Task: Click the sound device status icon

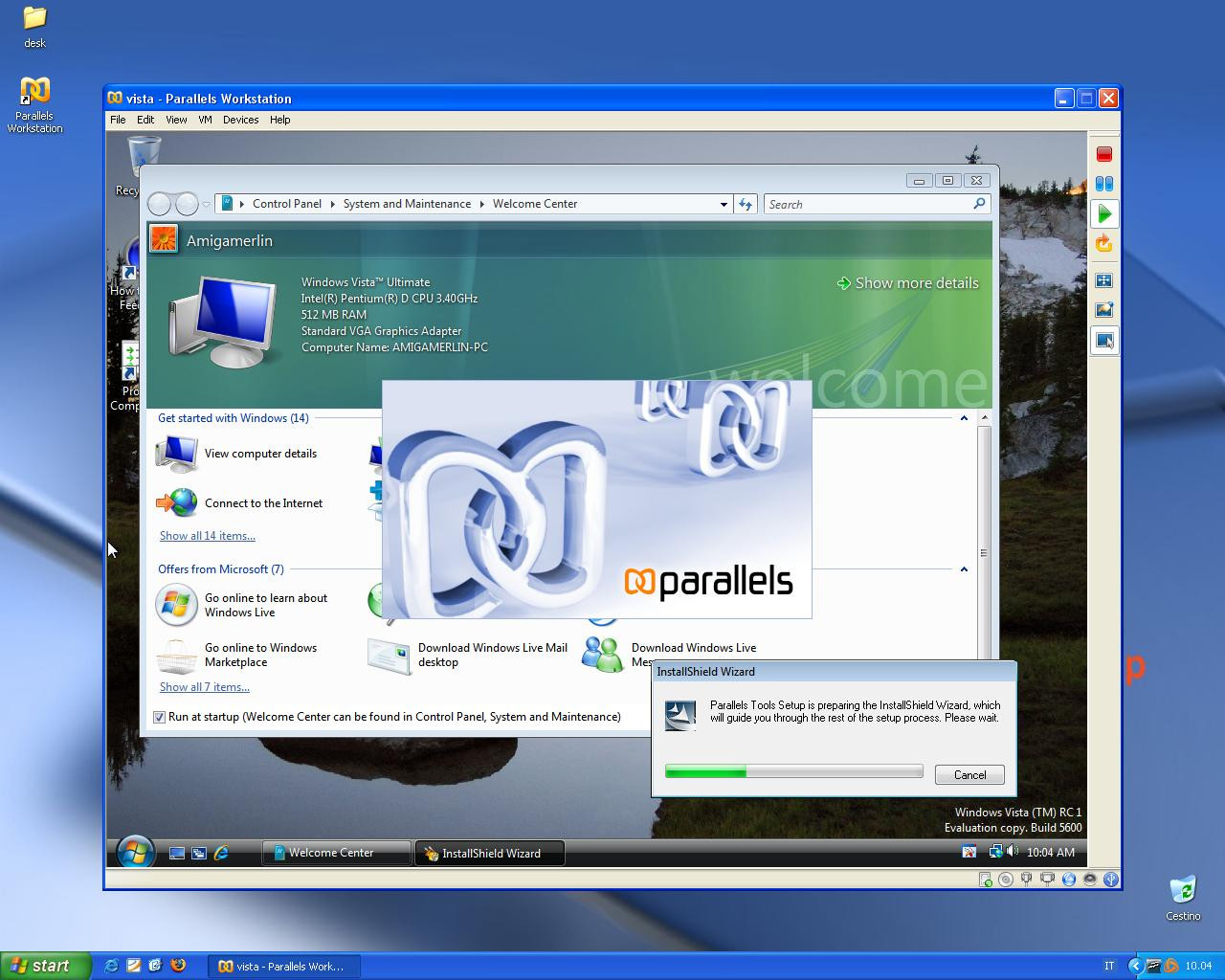Action: [x=1090, y=880]
